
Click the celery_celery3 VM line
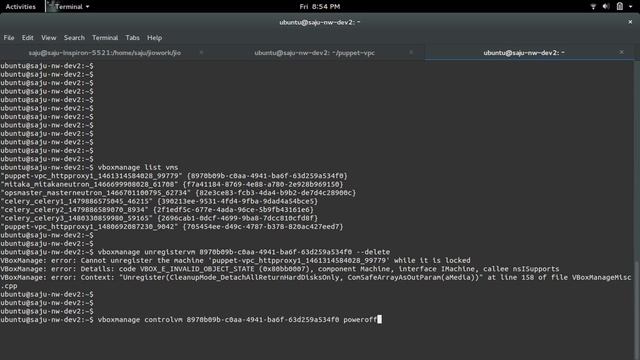pos(159,218)
